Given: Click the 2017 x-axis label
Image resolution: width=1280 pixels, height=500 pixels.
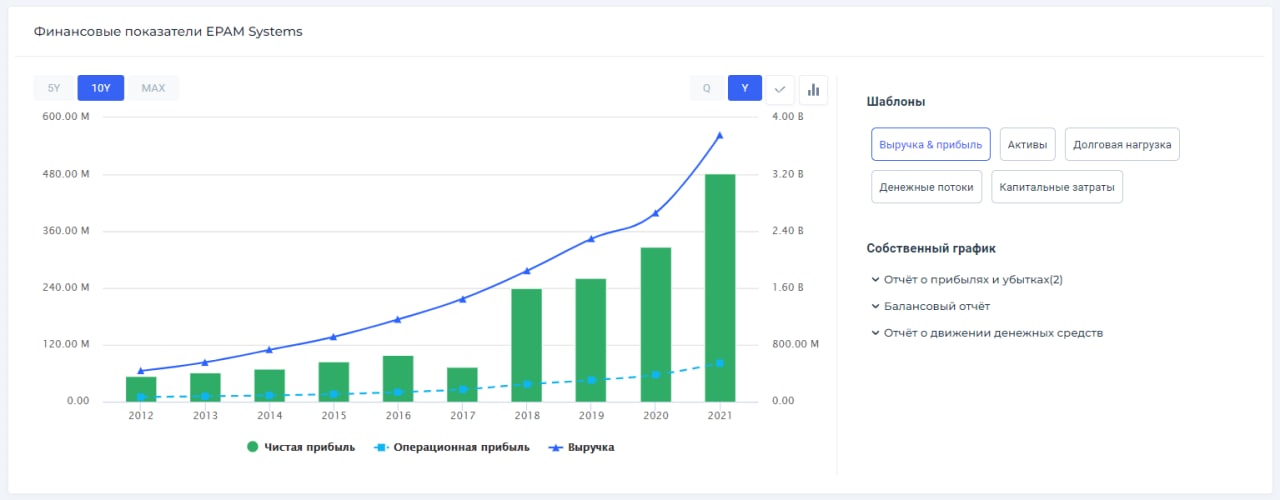Looking at the screenshot, I should click(x=462, y=416).
